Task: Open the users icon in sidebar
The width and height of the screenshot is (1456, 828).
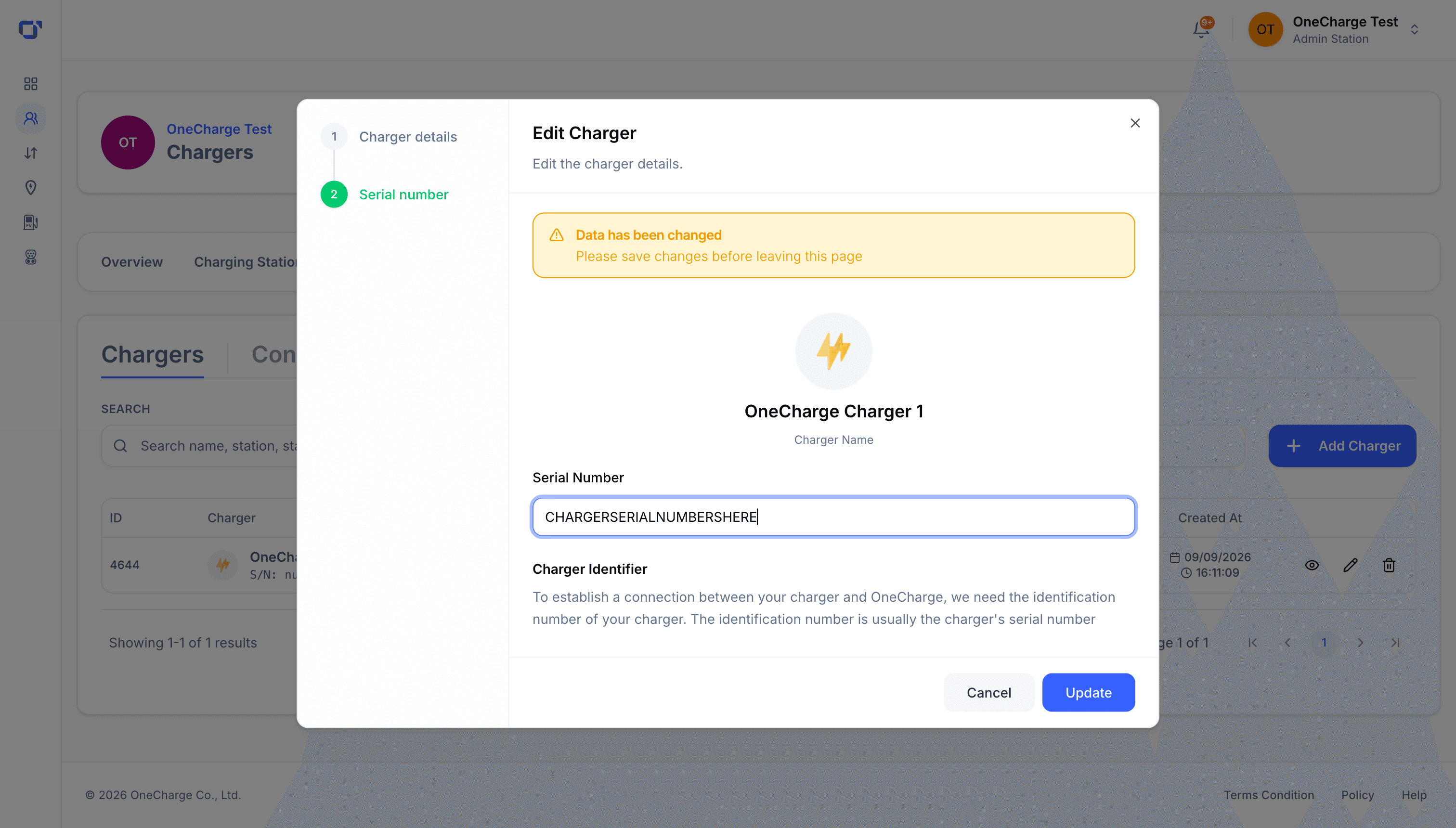Action: (31, 118)
